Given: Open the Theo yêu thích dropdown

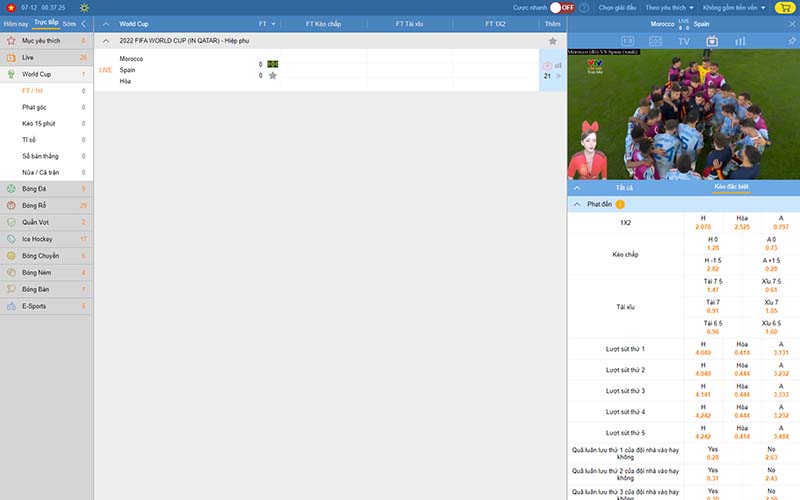Looking at the screenshot, I should 669,8.
